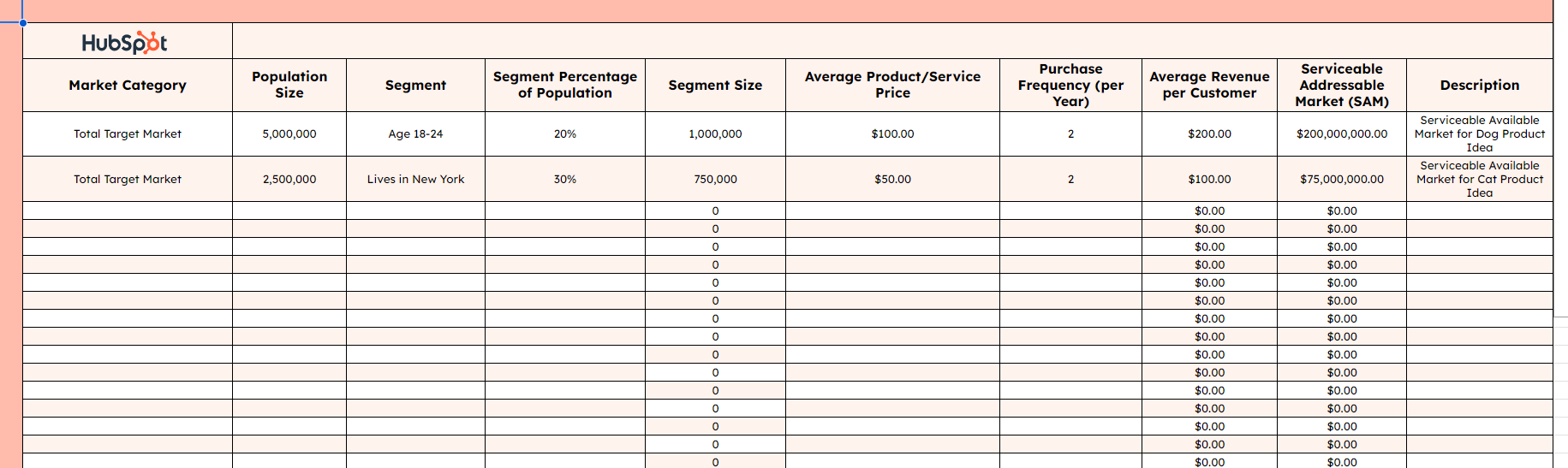Select the $200.00 revenue per customer cell
Image resolution: width=1568 pixels, height=468 pixels.
point(1209,134)
